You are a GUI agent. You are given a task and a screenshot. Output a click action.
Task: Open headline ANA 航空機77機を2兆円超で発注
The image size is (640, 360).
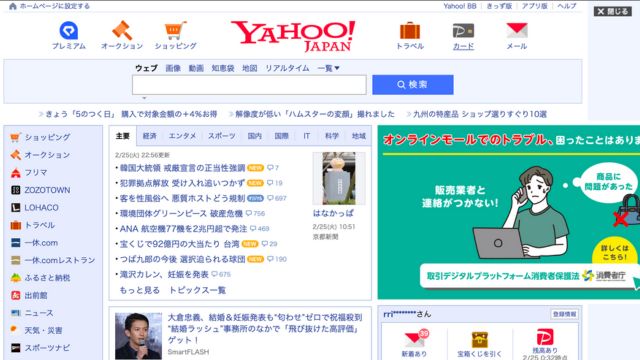(183, 229)
